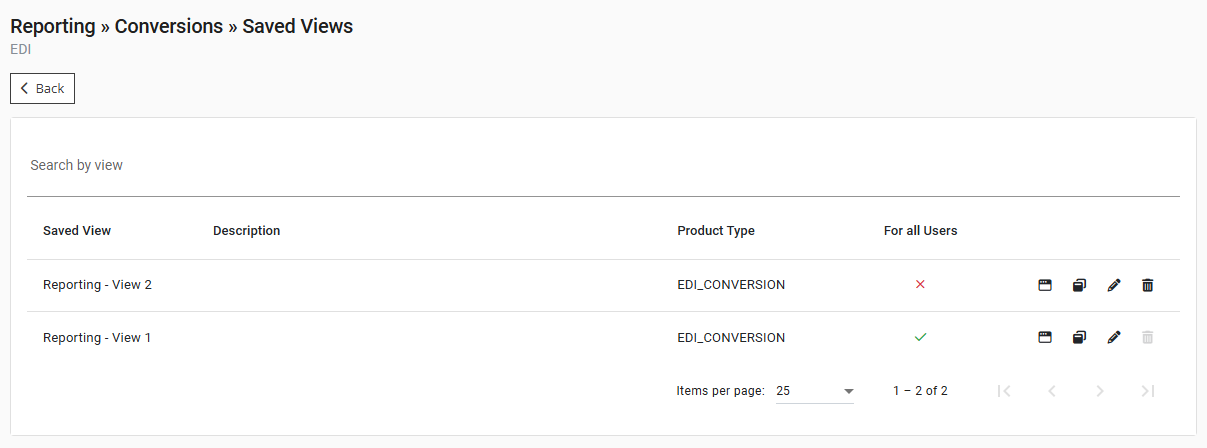The width and height of the screenshot is (1207, 448).
Task: Edit Reporting - View 1 with pencil icon
Action: [1114, 338]
